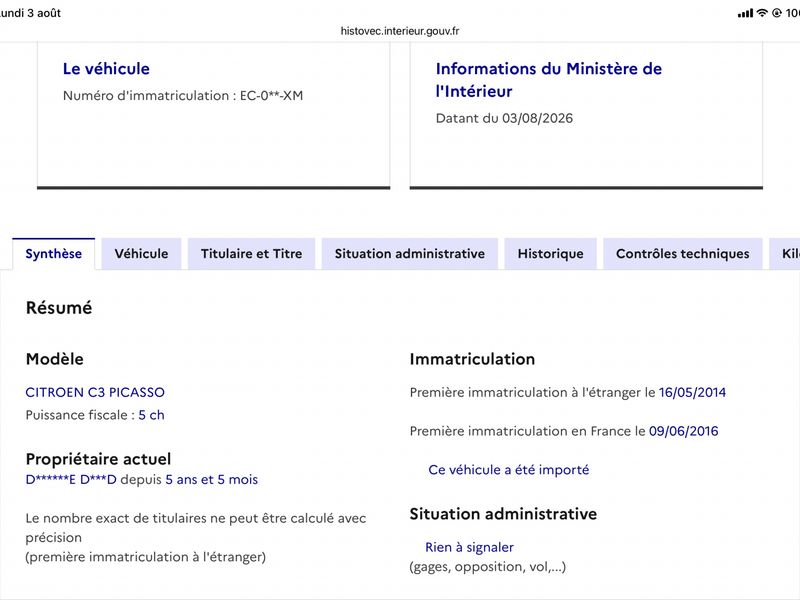Image resolution: width=800 pixels, height=600 pixels.
Task: Click the CITROEN C3 PICASSO model name
Action: click(x=95, y=392)
